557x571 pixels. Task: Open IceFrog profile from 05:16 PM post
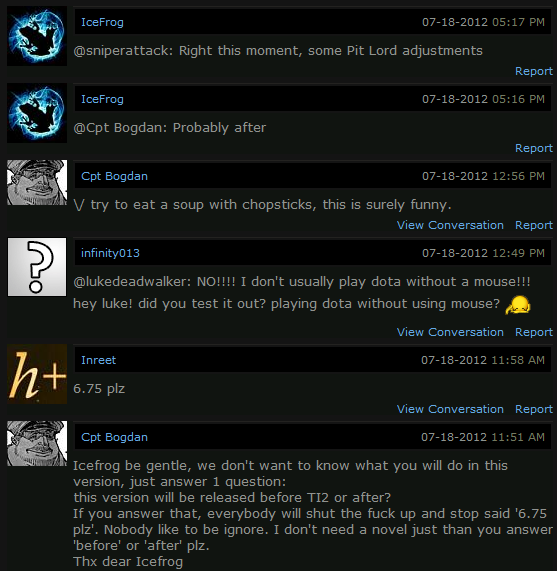(102, 99)
